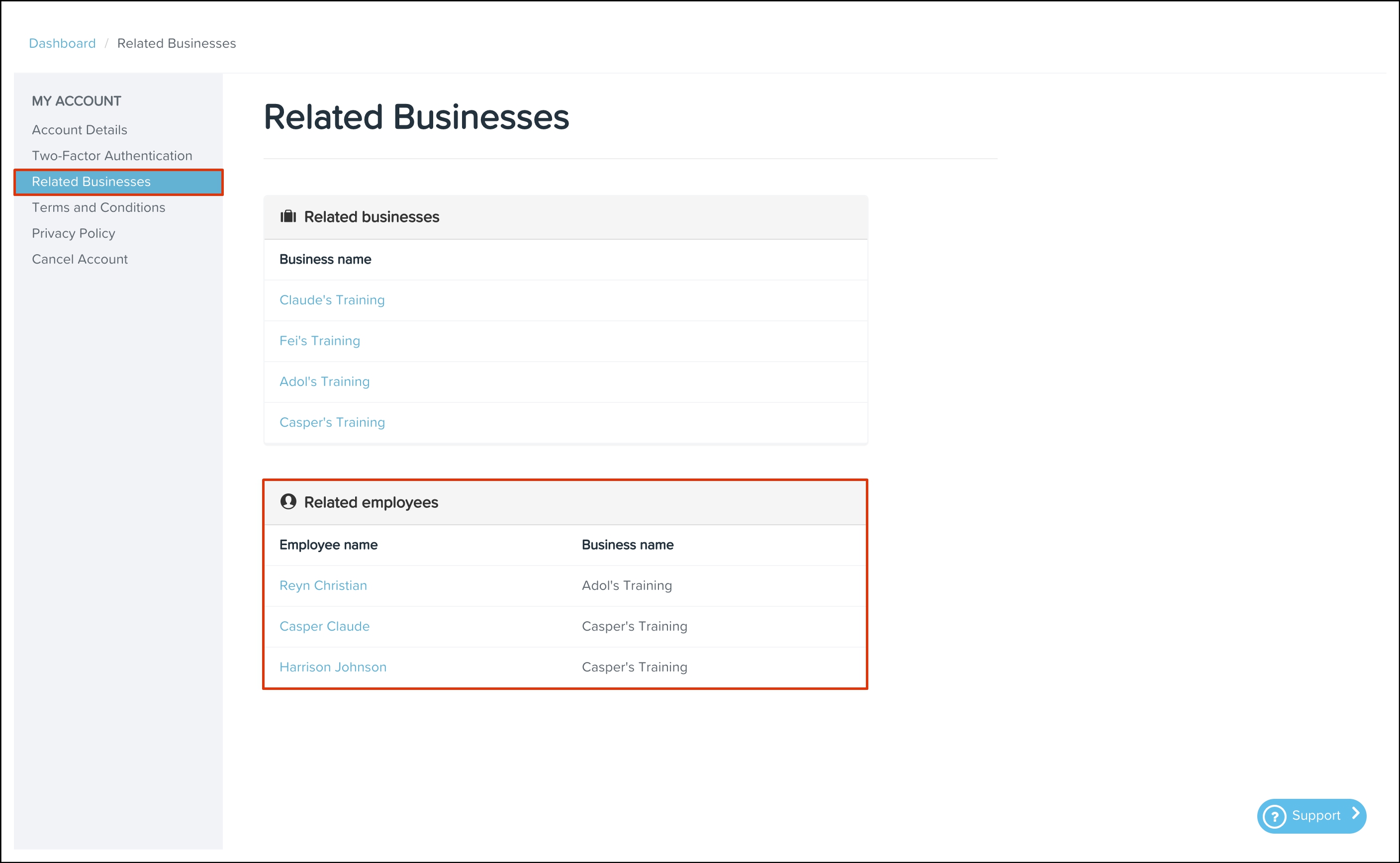1400x863 pixels.
Task: Select Two-Factor Authentication menu item
Action: point(112,156)
